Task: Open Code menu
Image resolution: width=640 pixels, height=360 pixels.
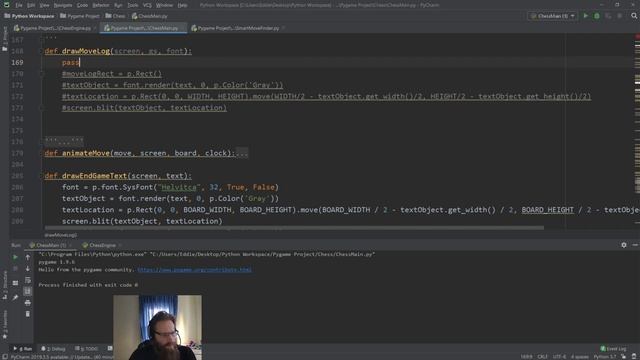Action: coord(82,5)
